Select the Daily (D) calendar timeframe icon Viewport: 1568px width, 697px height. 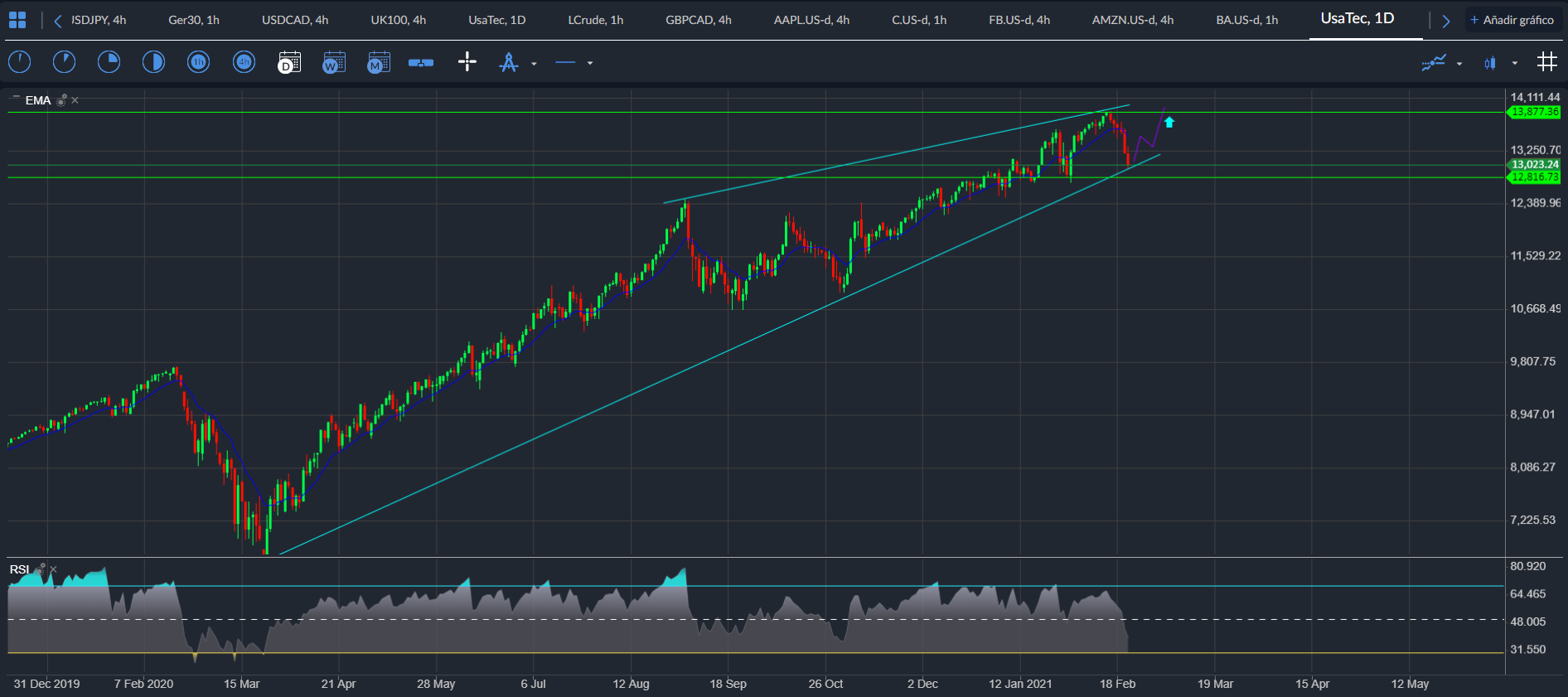pyautogui.click(x=288, y=62)
